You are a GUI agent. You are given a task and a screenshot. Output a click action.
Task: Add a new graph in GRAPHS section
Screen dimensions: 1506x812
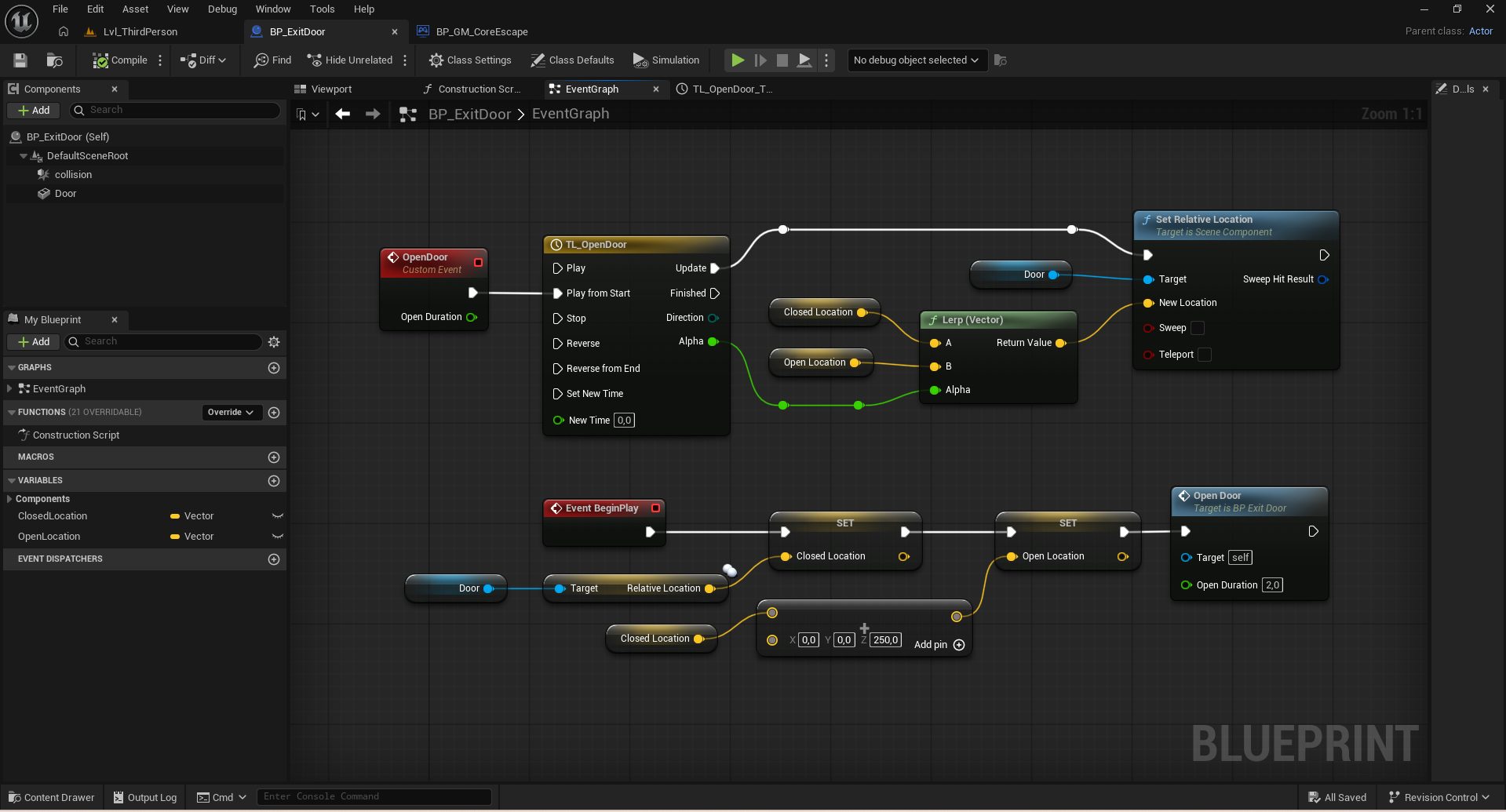coord(274,368)
